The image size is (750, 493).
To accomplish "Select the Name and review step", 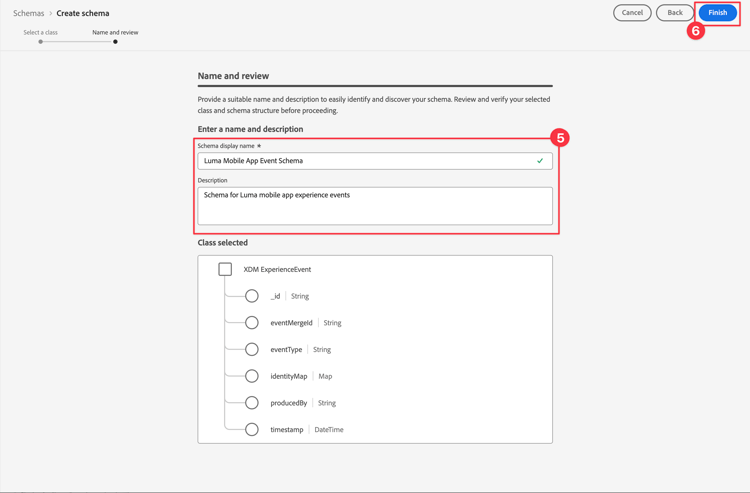I will [115, 32].
